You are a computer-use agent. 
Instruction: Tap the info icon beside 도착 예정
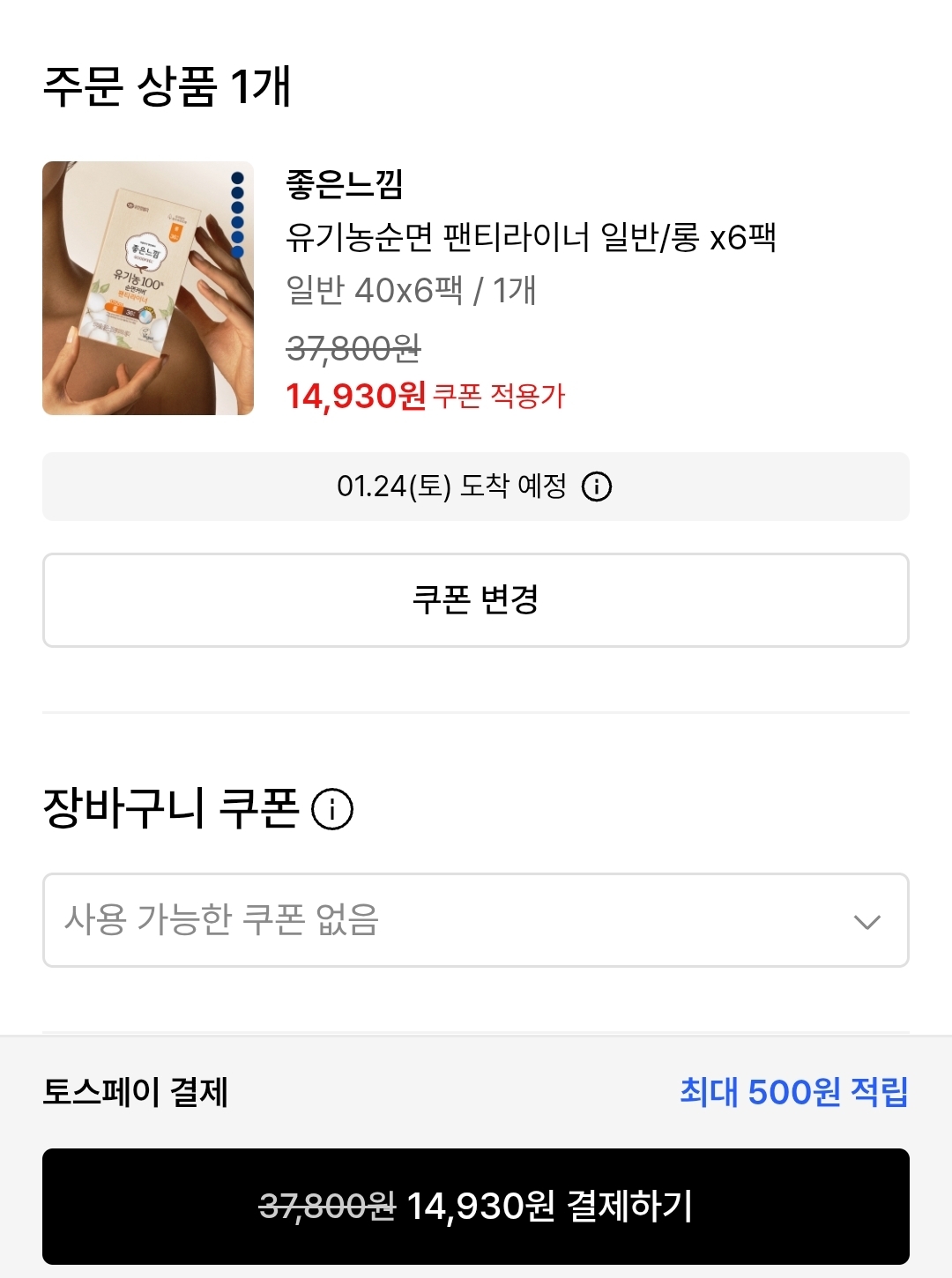click(x=597, y=486)
